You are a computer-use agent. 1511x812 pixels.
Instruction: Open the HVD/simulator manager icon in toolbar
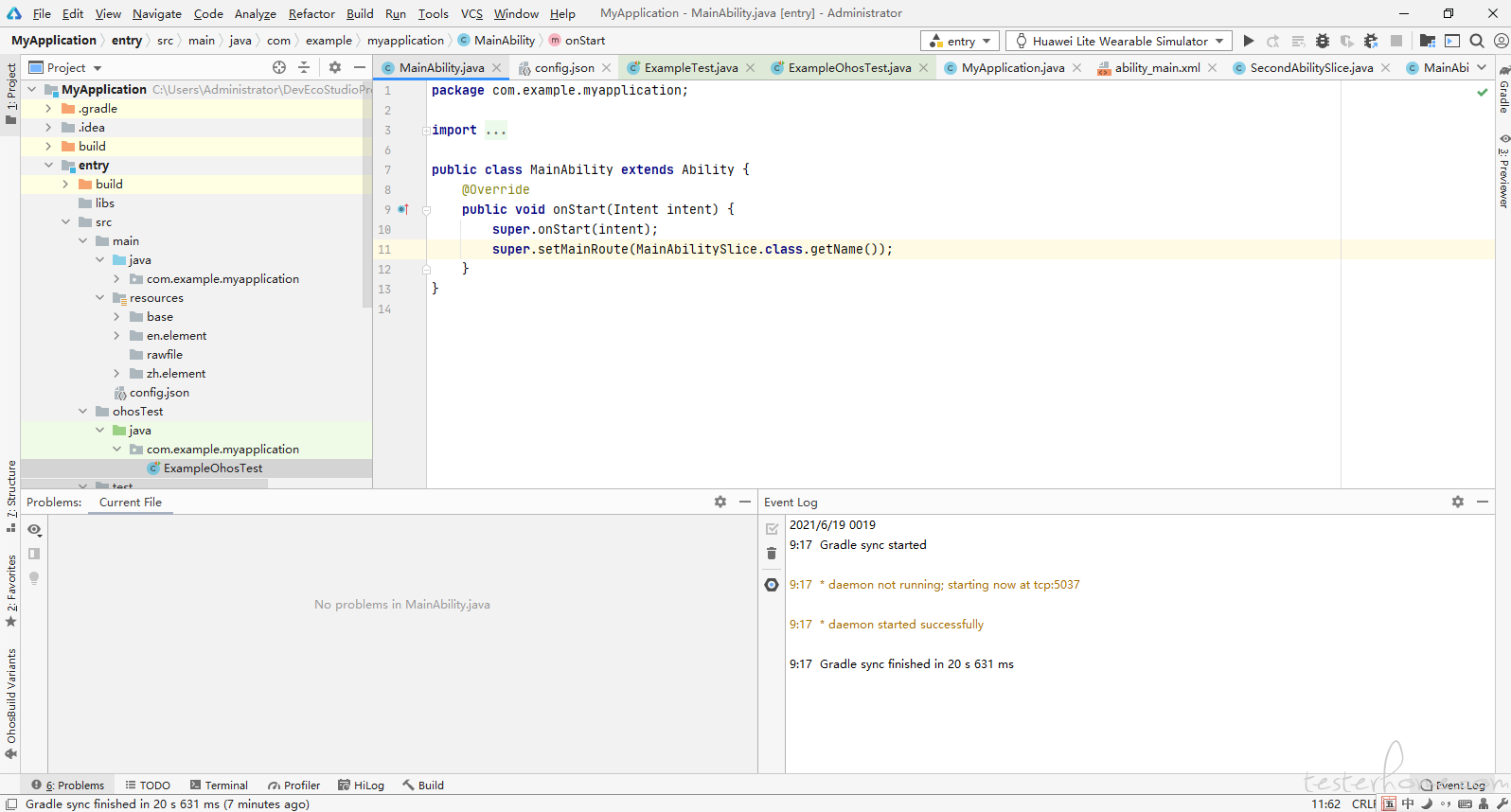click(x=1452, y=41)
